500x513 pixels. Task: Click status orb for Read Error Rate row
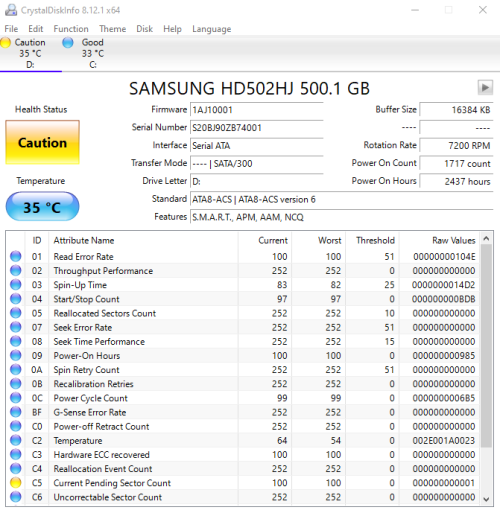[x=16, y=256]
